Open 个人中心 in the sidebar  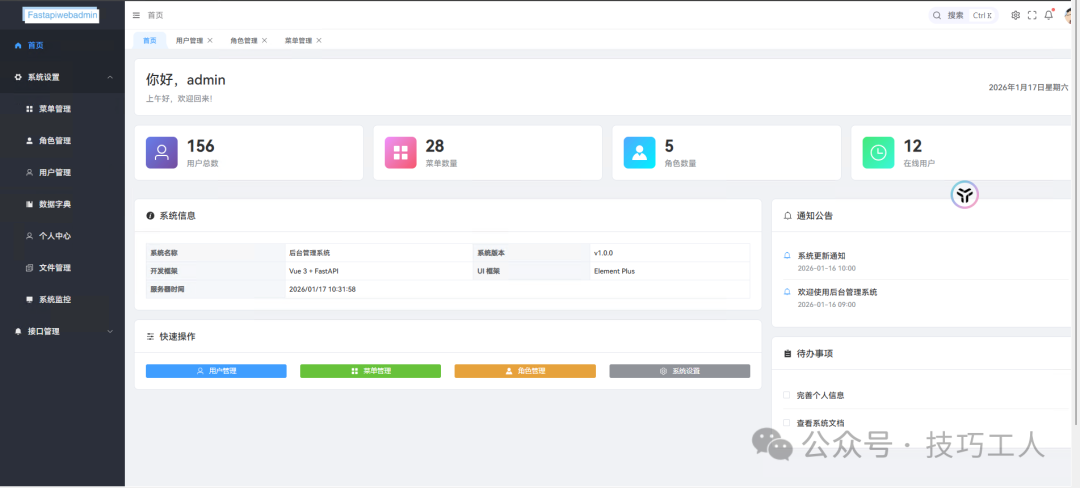[62, 236]
